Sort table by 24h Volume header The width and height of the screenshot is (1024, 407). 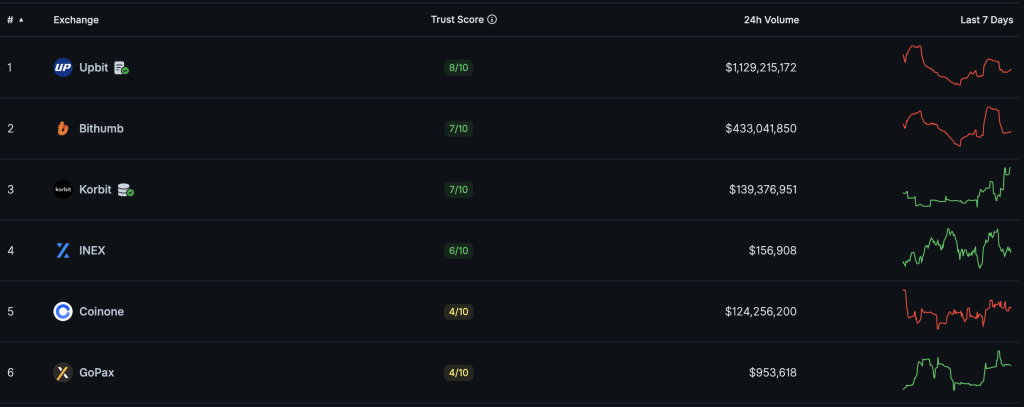click(771, 20)
